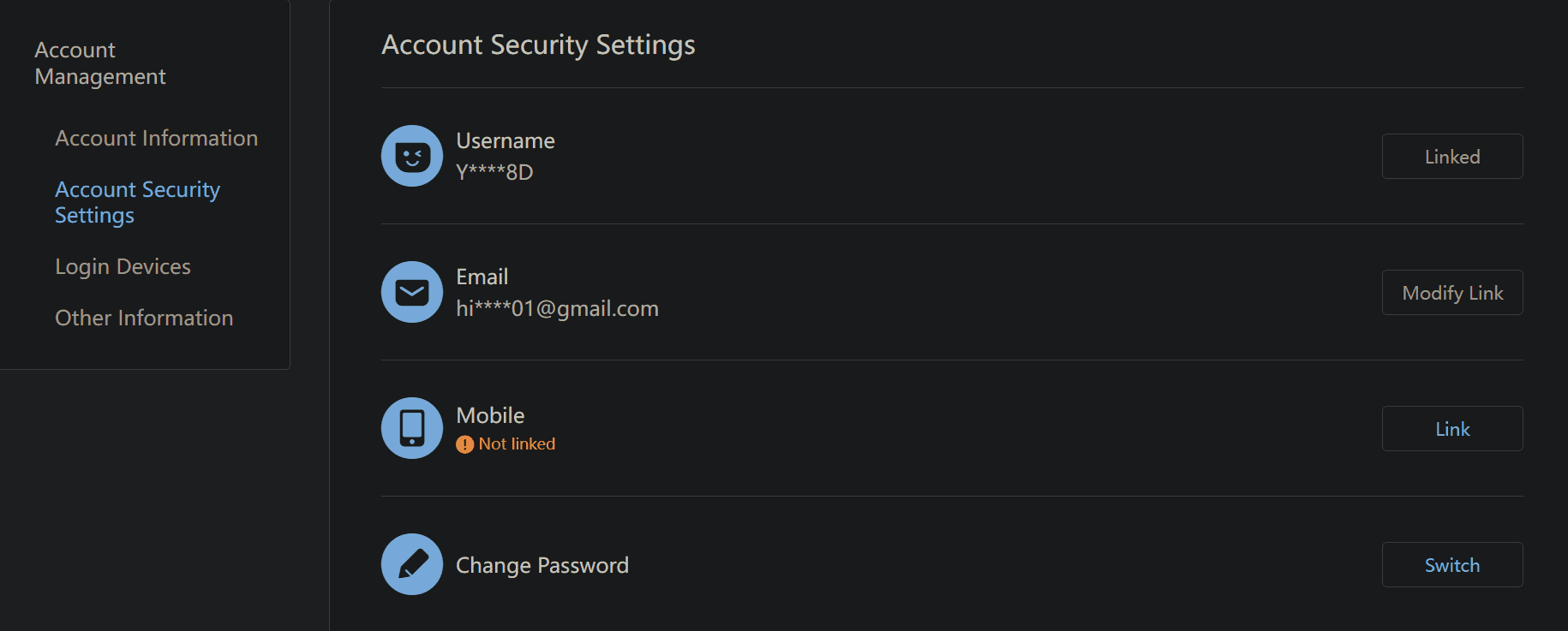1568x631 pixels.
Task: Click the Username smiley face icon
Action: (412, 156)
